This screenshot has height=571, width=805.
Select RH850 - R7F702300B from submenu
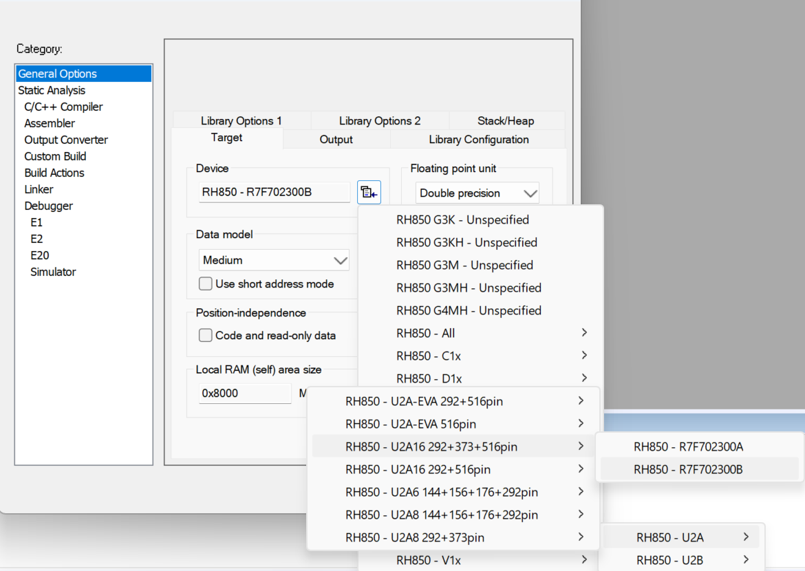[x=688, y=469]
